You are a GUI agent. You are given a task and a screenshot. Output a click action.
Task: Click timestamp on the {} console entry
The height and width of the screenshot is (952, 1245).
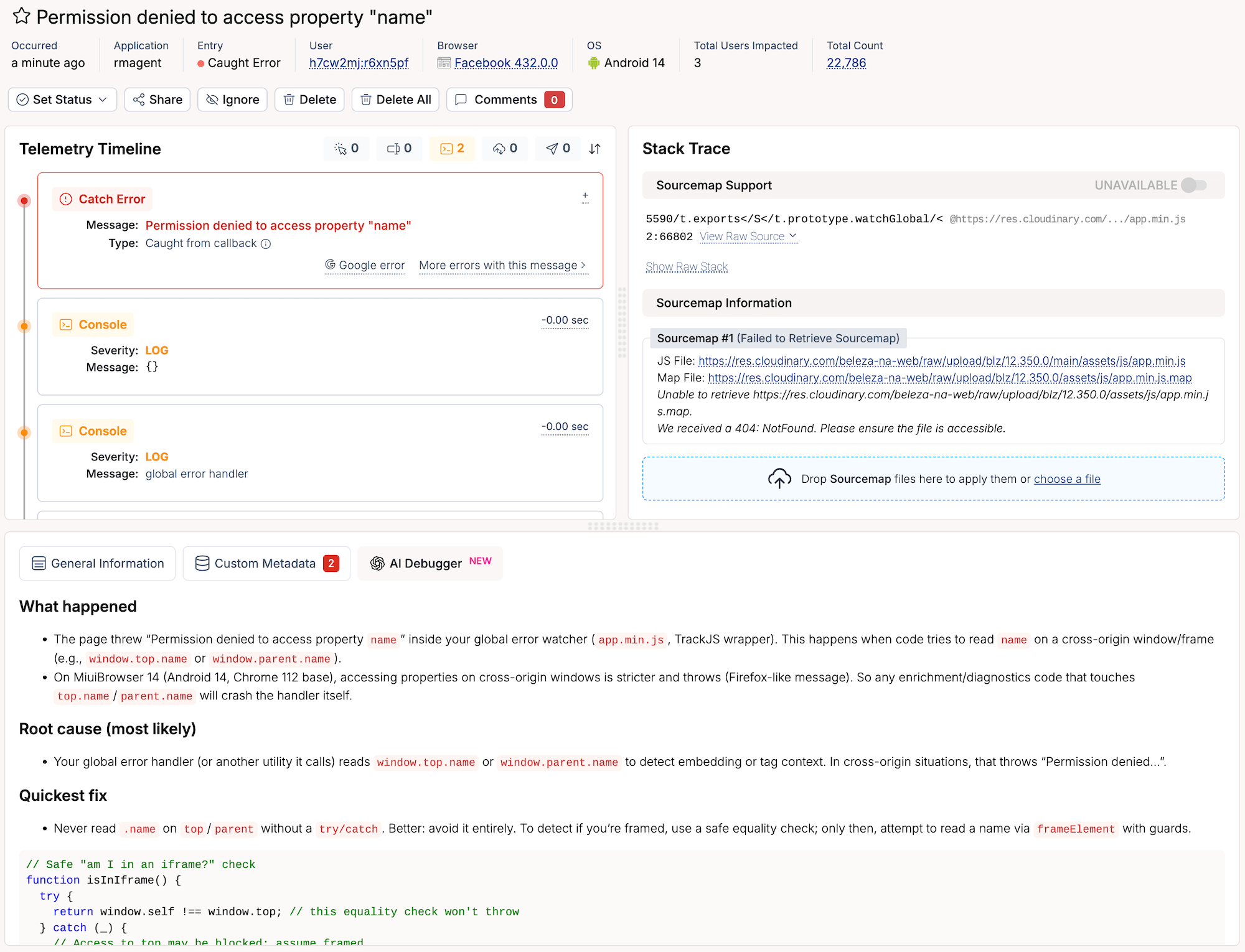click(x=565, y=320)
